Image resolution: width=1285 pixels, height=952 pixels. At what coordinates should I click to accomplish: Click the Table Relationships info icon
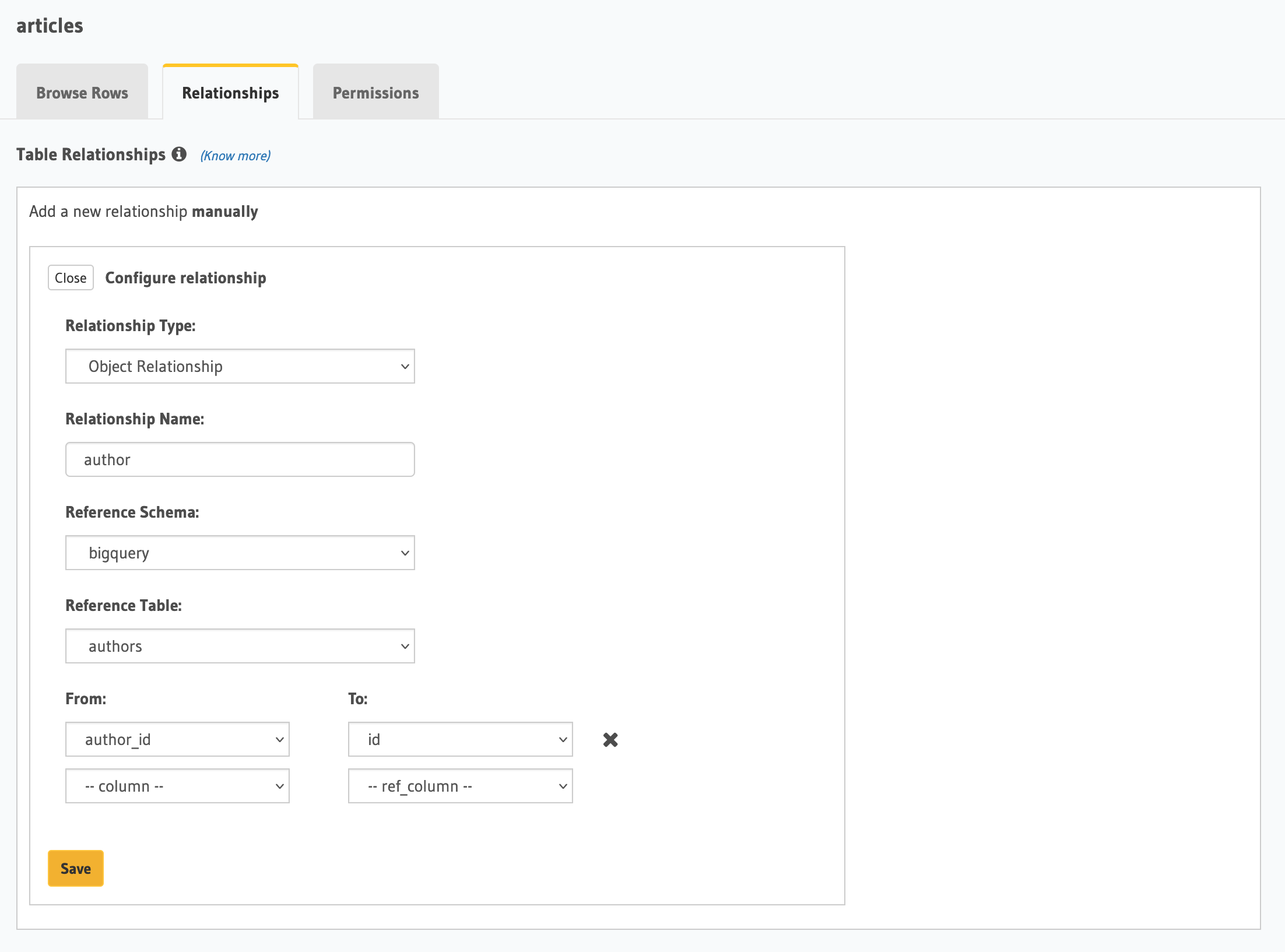point(179,154)
